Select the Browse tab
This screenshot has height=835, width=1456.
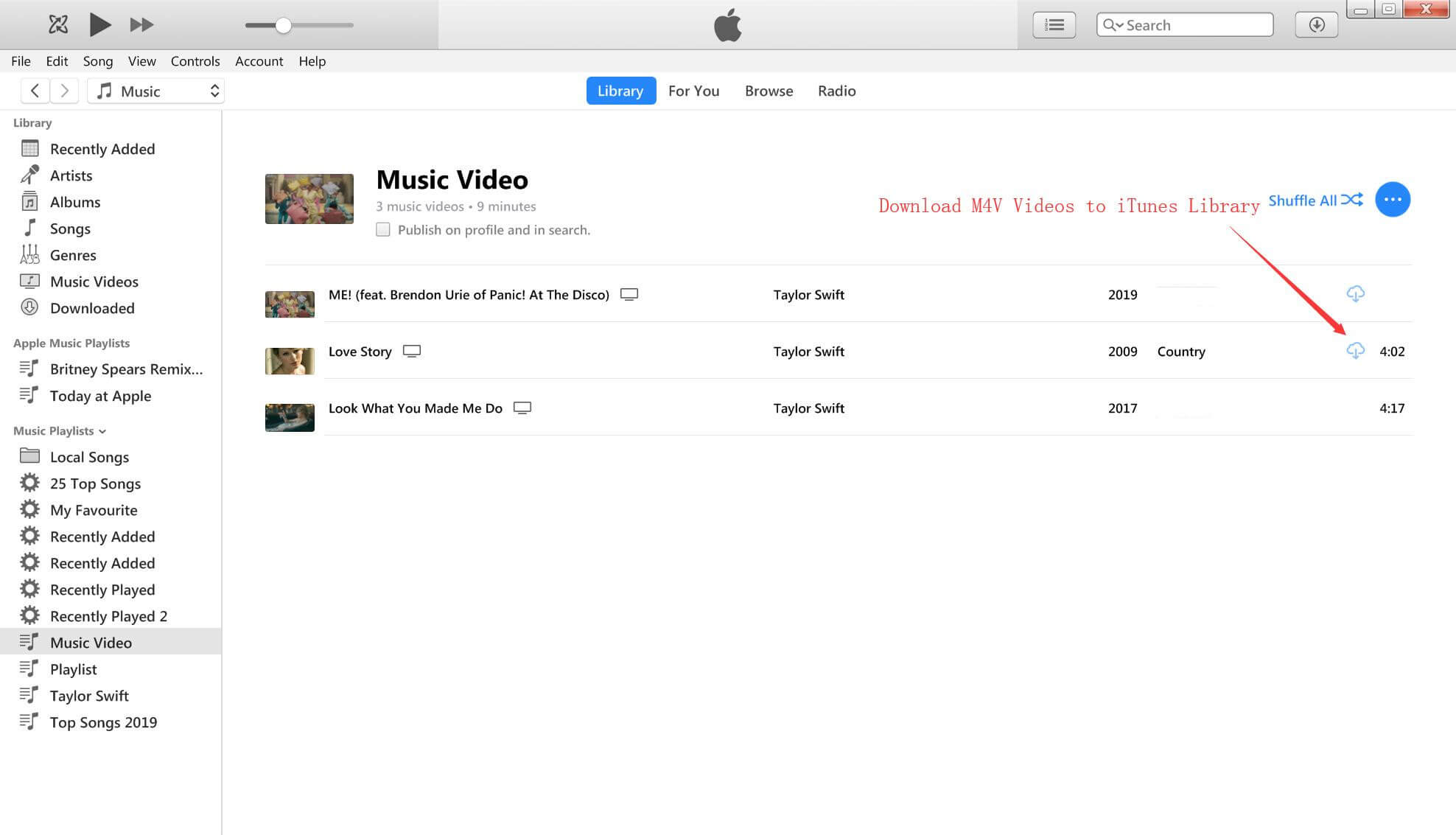coord(770,90)
